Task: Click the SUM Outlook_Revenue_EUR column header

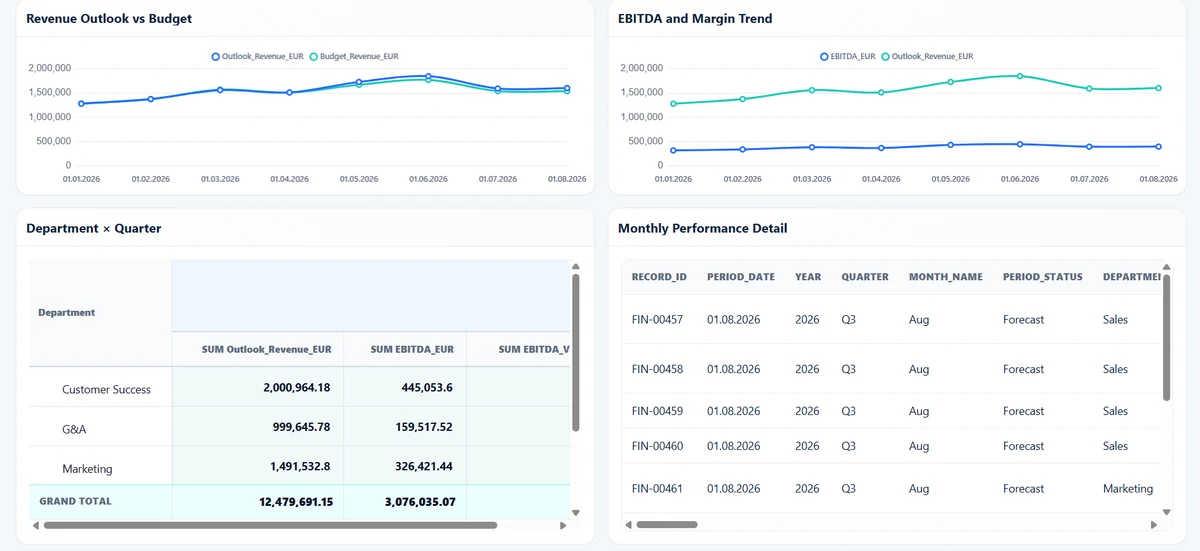Action: 266,350
